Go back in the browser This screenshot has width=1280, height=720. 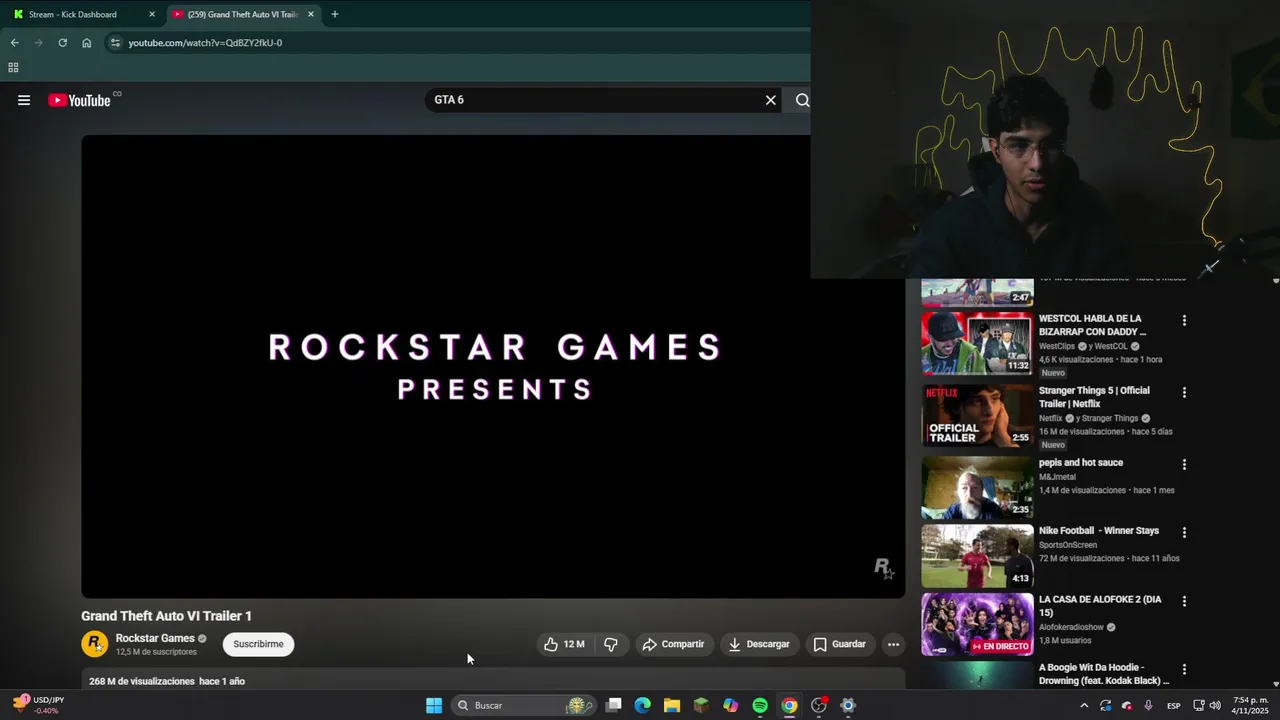point(14,43)
